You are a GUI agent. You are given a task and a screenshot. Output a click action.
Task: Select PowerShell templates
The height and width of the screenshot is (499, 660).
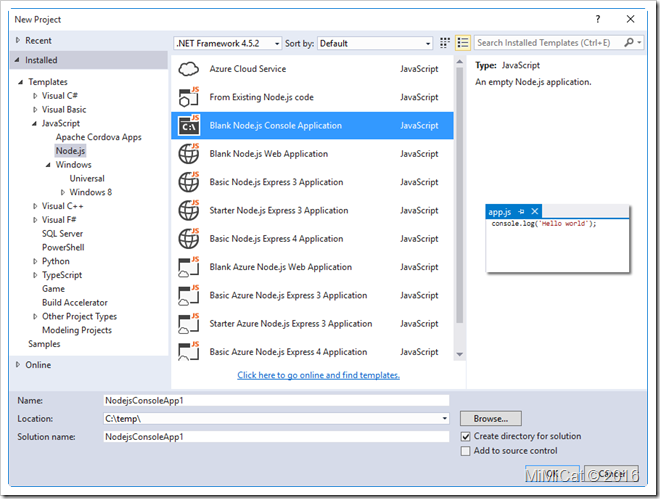pyautogui.click(x=63, y=247)
